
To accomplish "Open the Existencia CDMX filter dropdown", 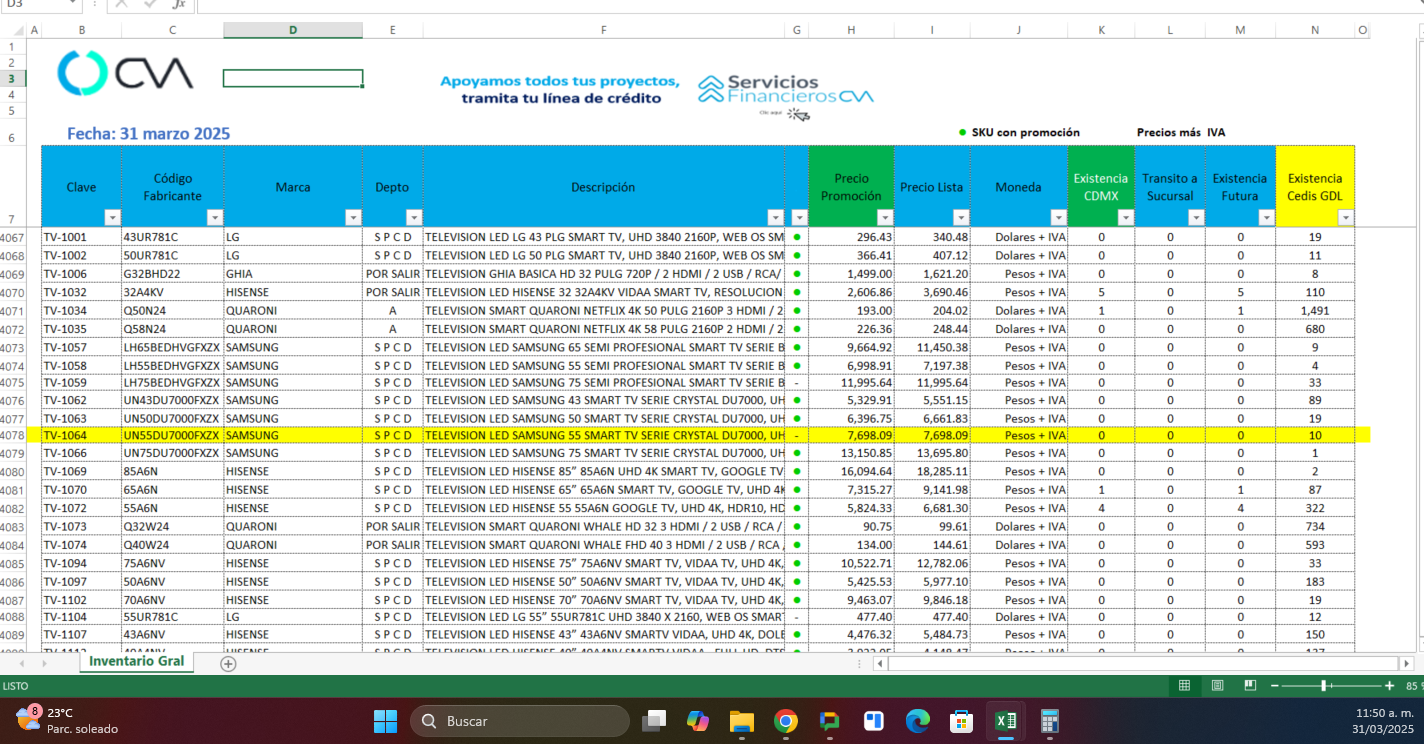I will [1126, 217].
